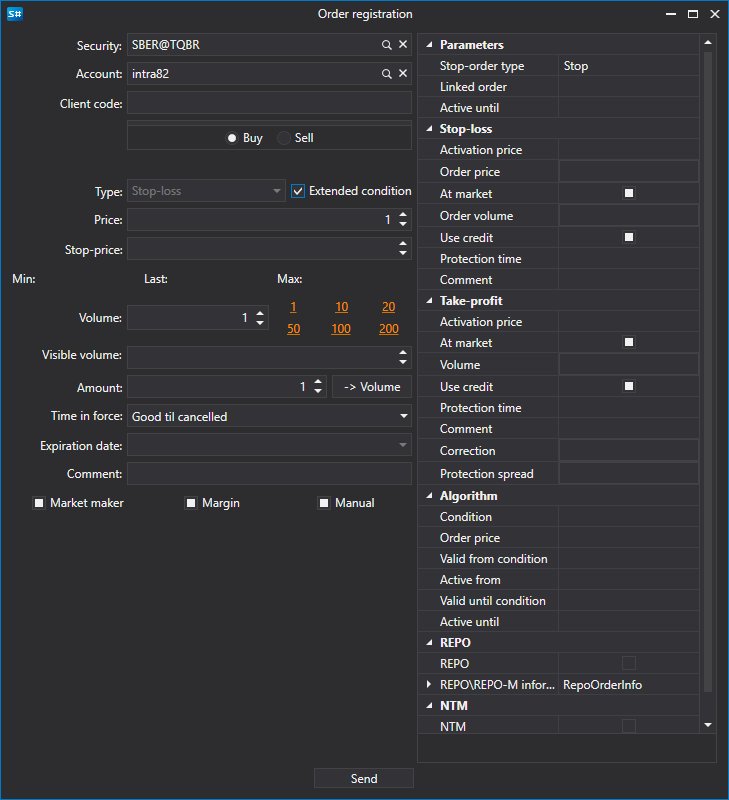Select the Valid from condition row
729x800 pixels.
pos(559,559)
